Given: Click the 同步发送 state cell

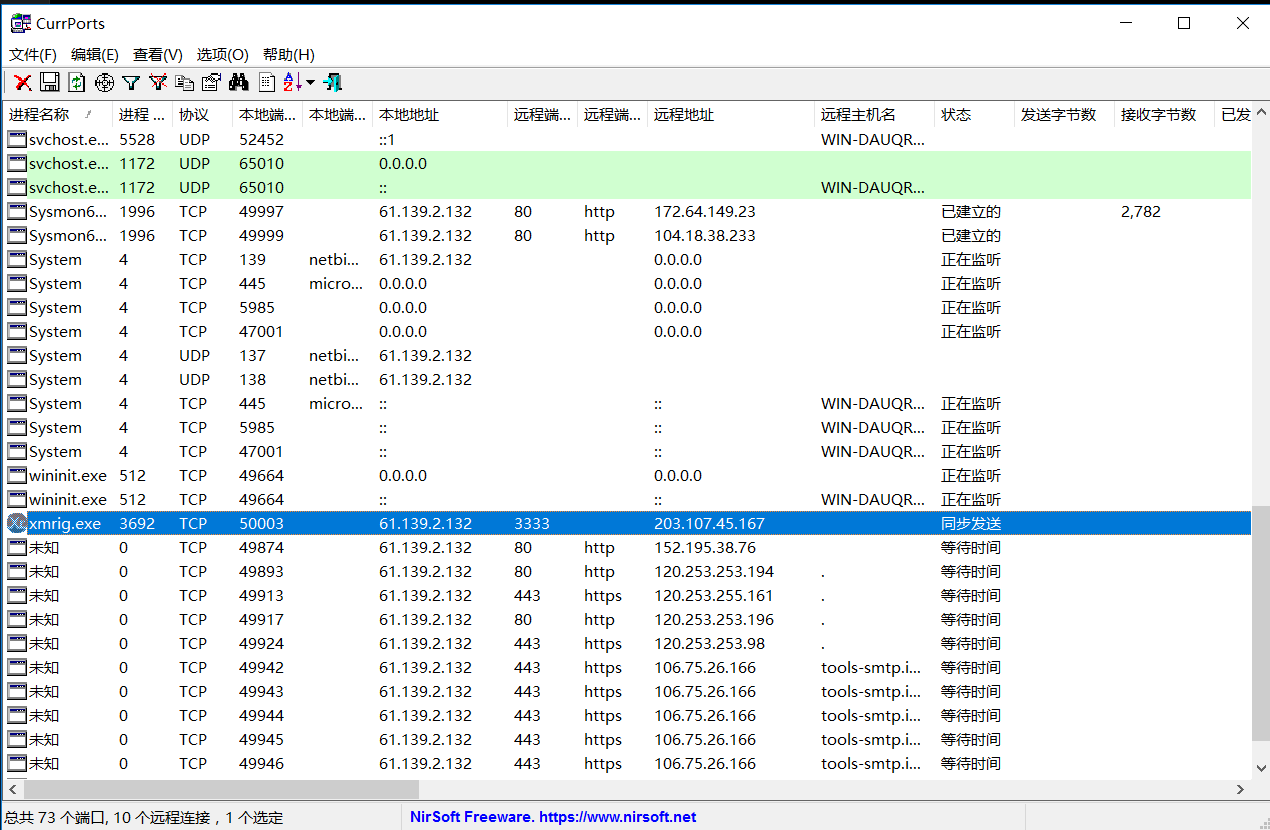Looking at the screenshot, I should click(x=971, y=524).
